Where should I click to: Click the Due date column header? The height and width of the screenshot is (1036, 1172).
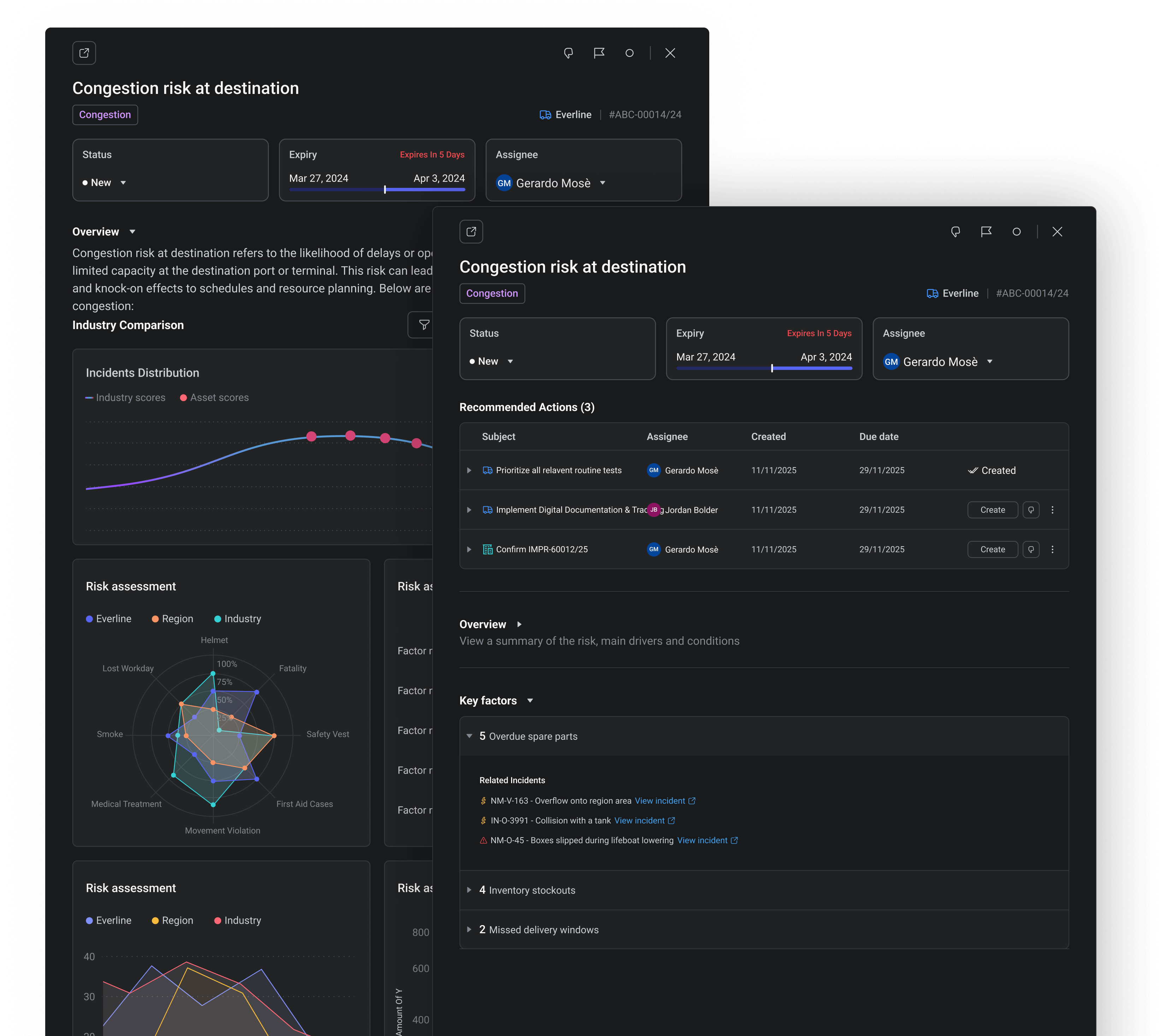878,436
